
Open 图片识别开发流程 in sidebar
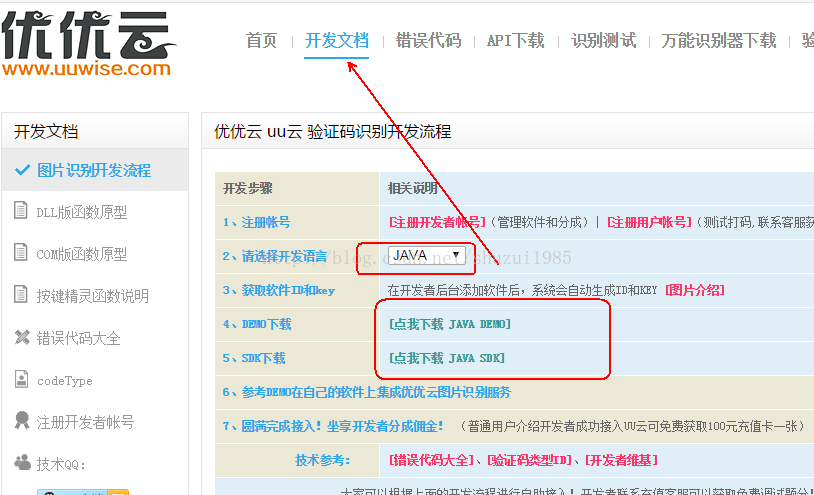(94, 170)
